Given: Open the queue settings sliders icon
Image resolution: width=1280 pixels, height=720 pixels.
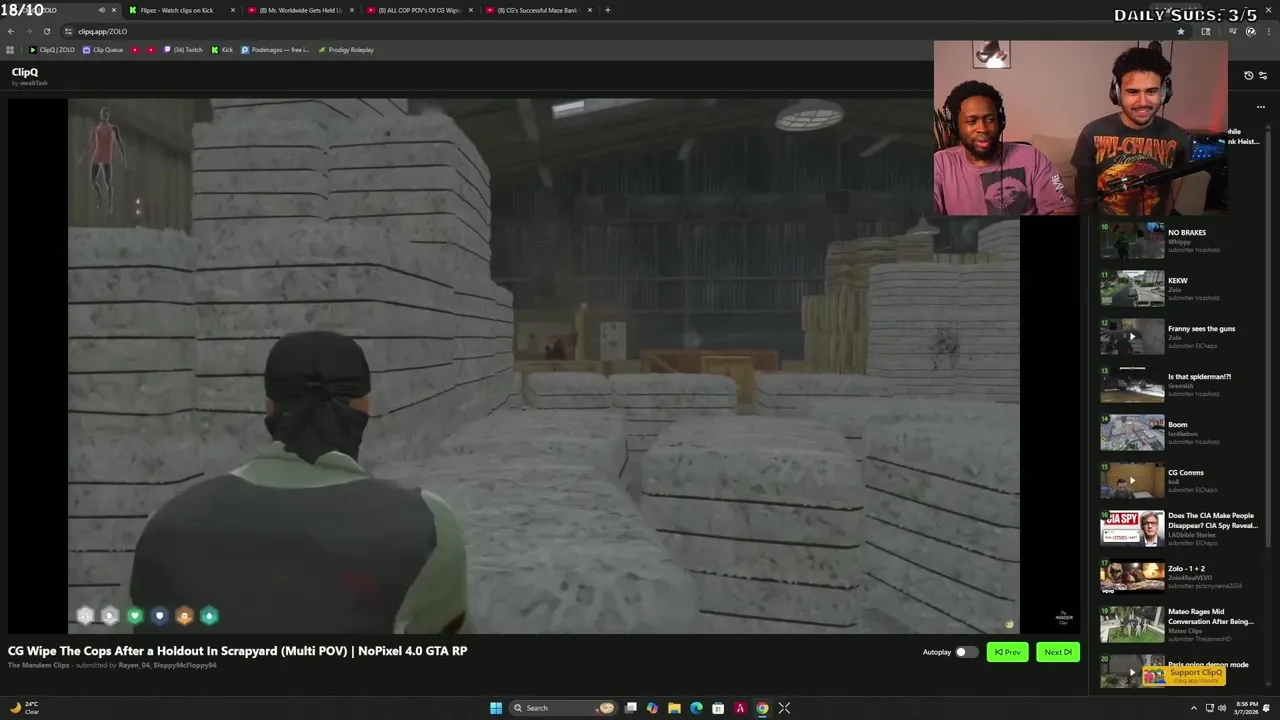Looking at the screenshot, I should click(x=1263, y=76).
